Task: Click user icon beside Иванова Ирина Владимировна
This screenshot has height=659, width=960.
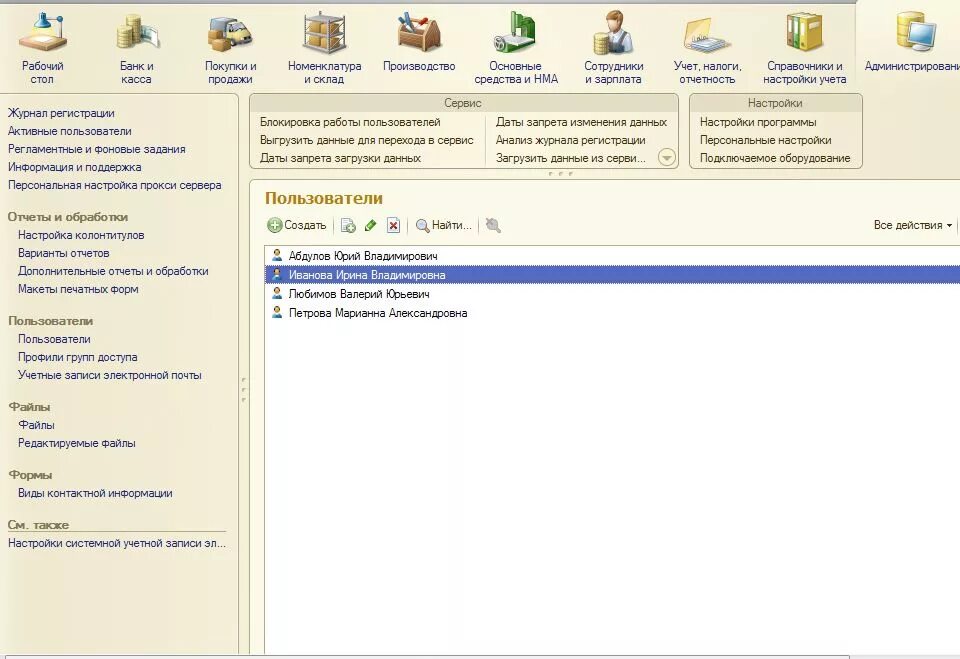Action: coord(277,274)
